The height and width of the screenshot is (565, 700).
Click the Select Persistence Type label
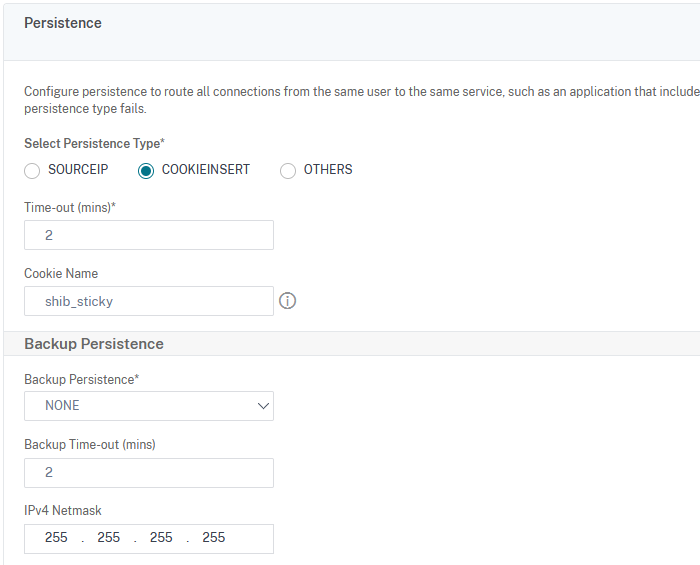tap(94, 144)
